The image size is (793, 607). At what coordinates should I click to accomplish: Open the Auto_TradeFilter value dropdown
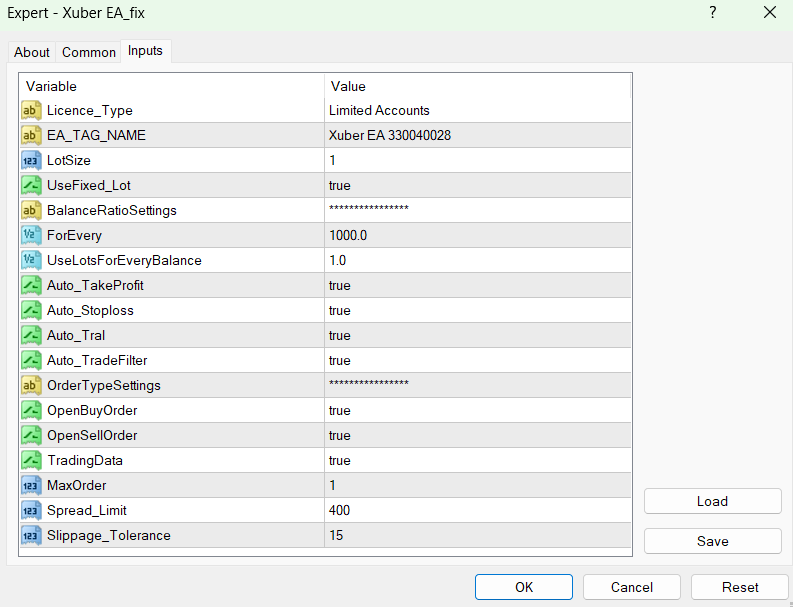click(478, 360)
